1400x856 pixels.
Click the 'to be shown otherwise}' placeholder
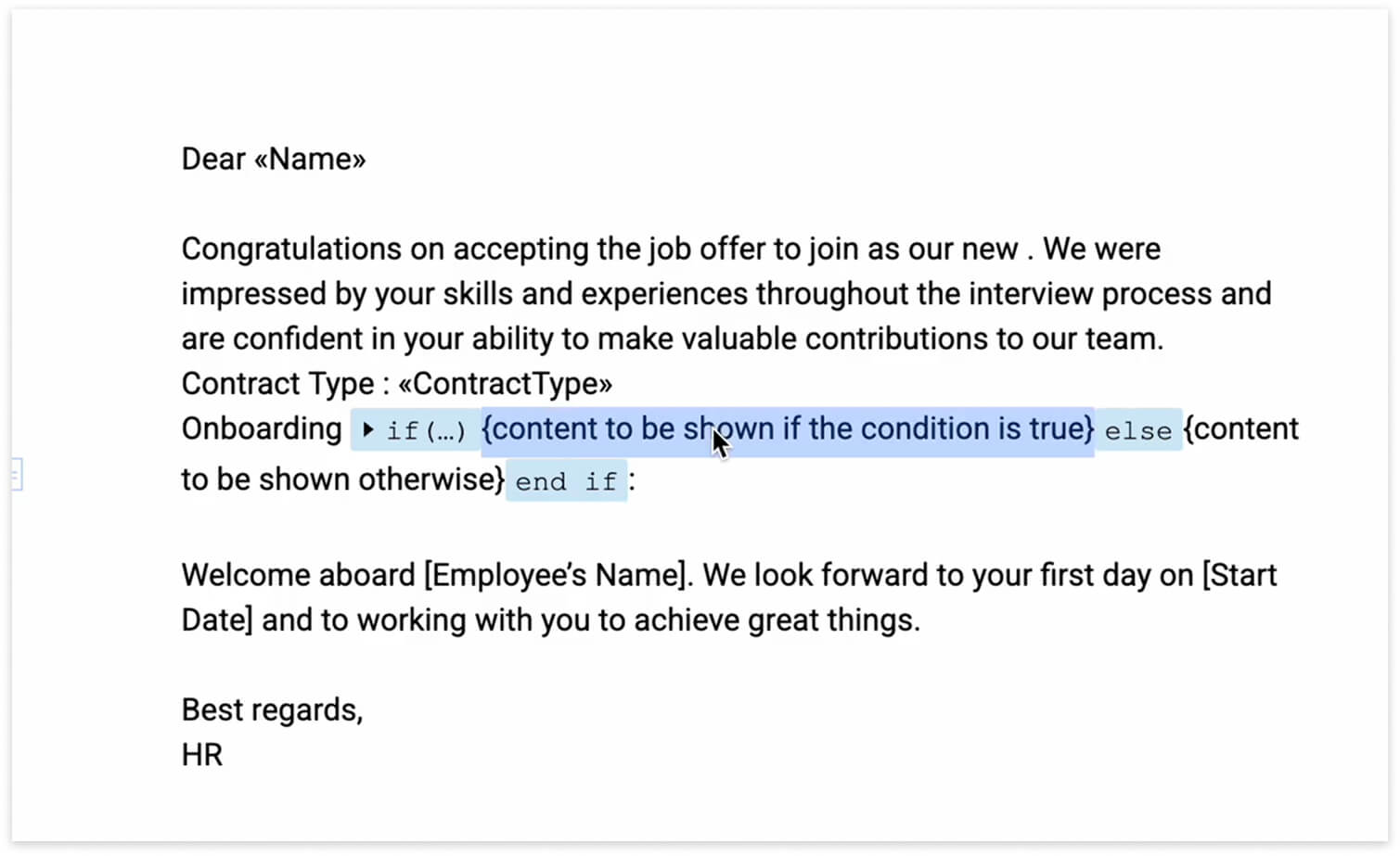(343, 479)
